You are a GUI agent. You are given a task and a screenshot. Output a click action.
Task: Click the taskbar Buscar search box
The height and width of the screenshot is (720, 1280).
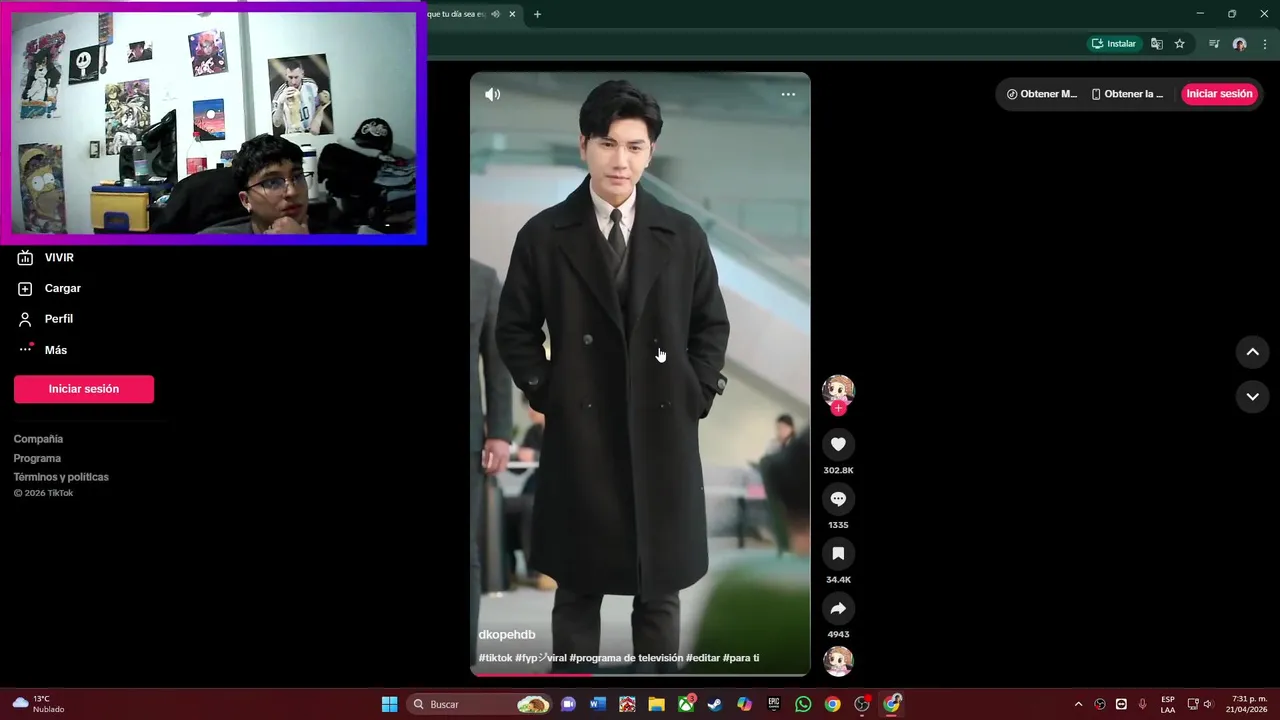pyautogui.click(x=480, y=704)
